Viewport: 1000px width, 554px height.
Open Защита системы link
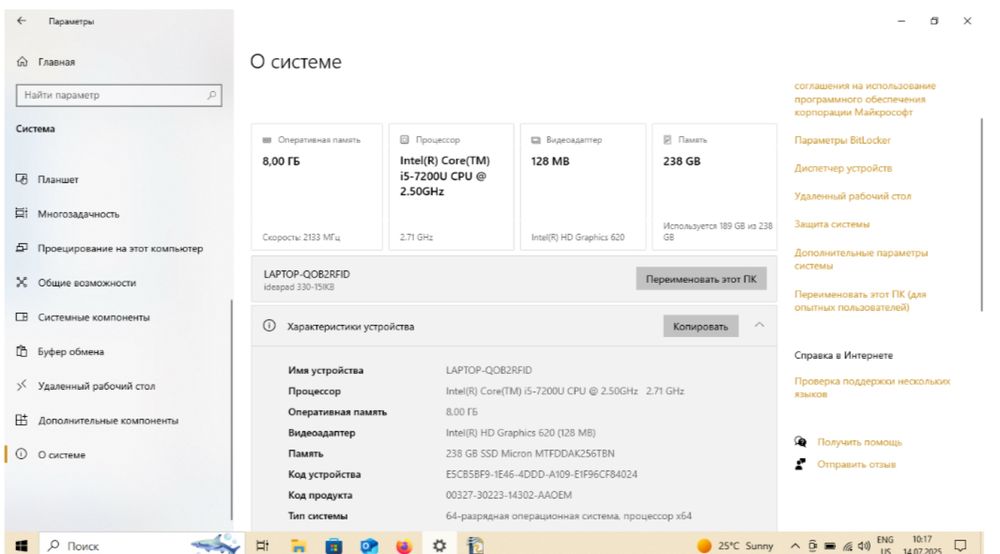[832, 224]
